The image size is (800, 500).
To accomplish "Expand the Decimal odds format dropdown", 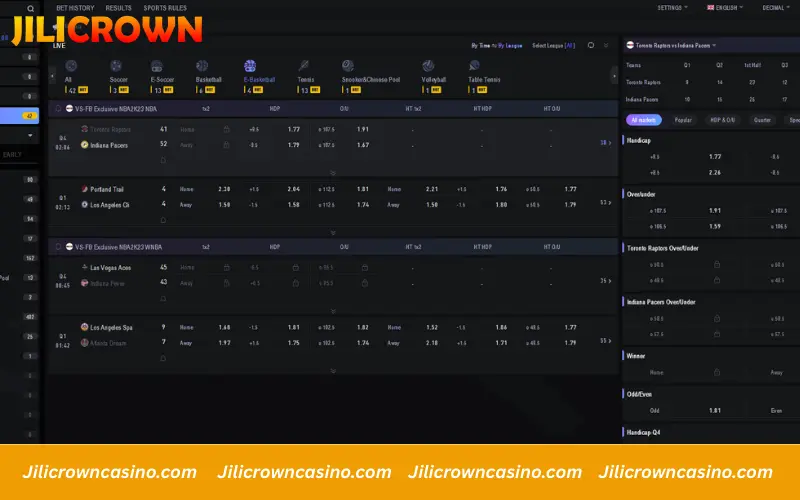I will (775, 7).
